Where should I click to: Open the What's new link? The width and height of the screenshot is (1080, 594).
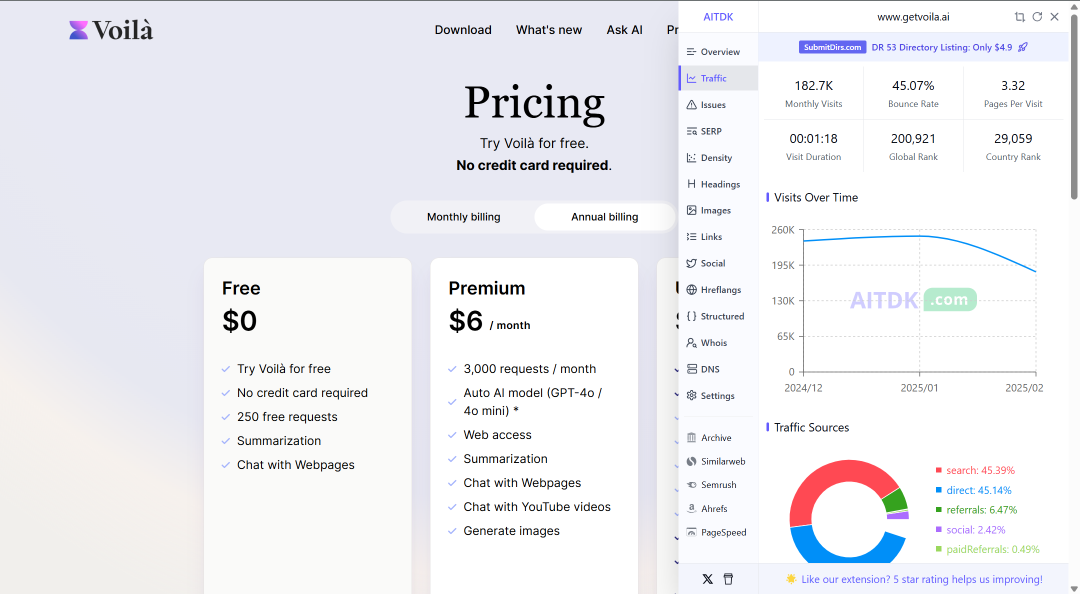click(x=549, y=30)
